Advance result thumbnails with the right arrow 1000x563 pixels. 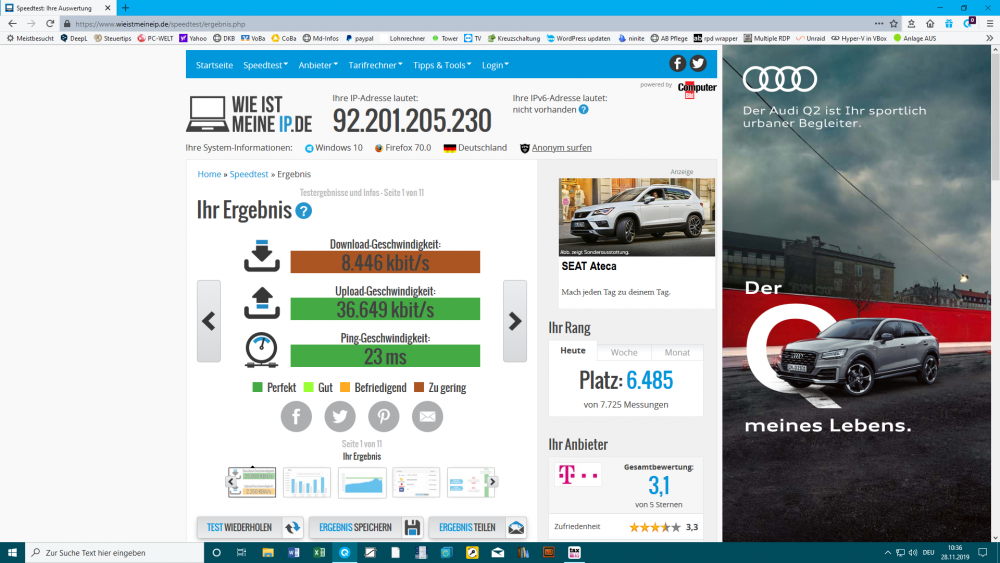pyautogui.click(x=492, y=482)
